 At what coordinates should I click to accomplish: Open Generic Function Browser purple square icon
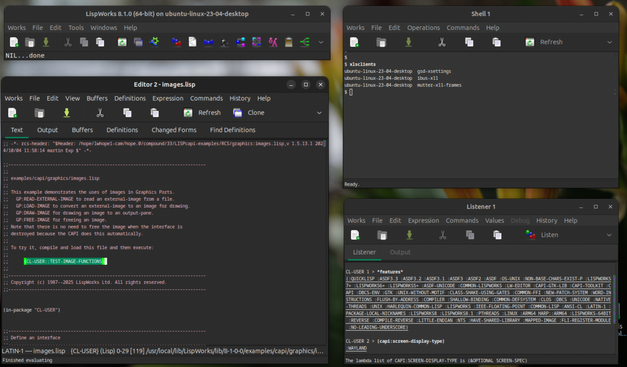pyautogui.click(x=256, y=42)
